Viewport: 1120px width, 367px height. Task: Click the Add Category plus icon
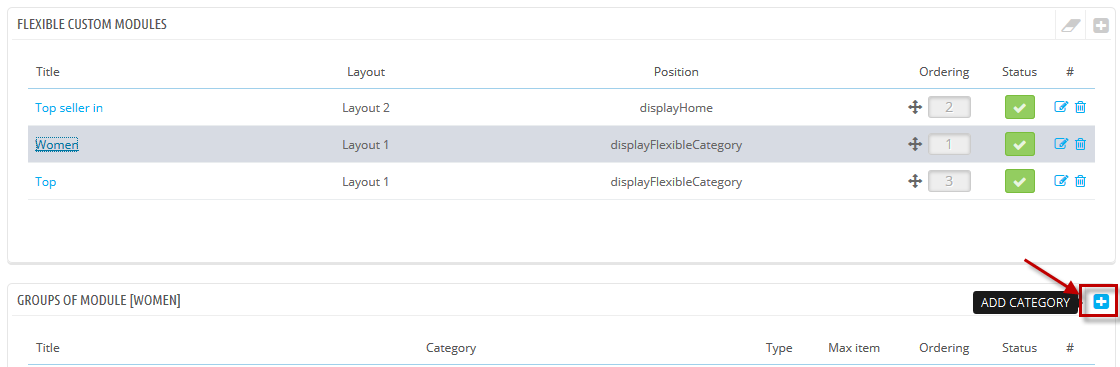click(1101, 302)
